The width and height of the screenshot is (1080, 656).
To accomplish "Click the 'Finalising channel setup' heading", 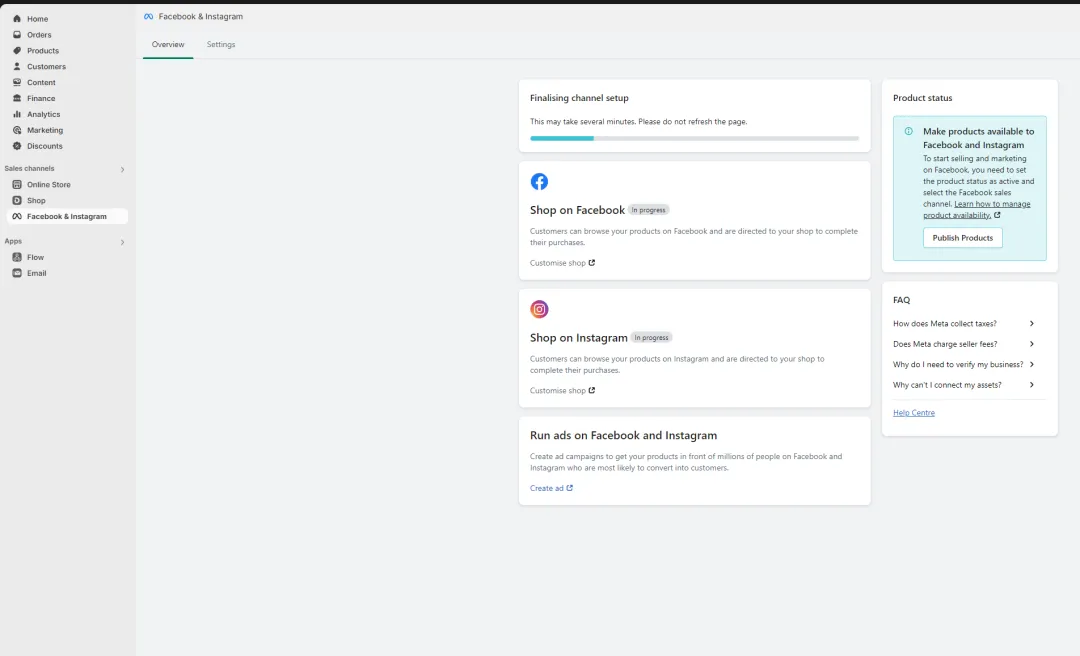I will 579,98.
